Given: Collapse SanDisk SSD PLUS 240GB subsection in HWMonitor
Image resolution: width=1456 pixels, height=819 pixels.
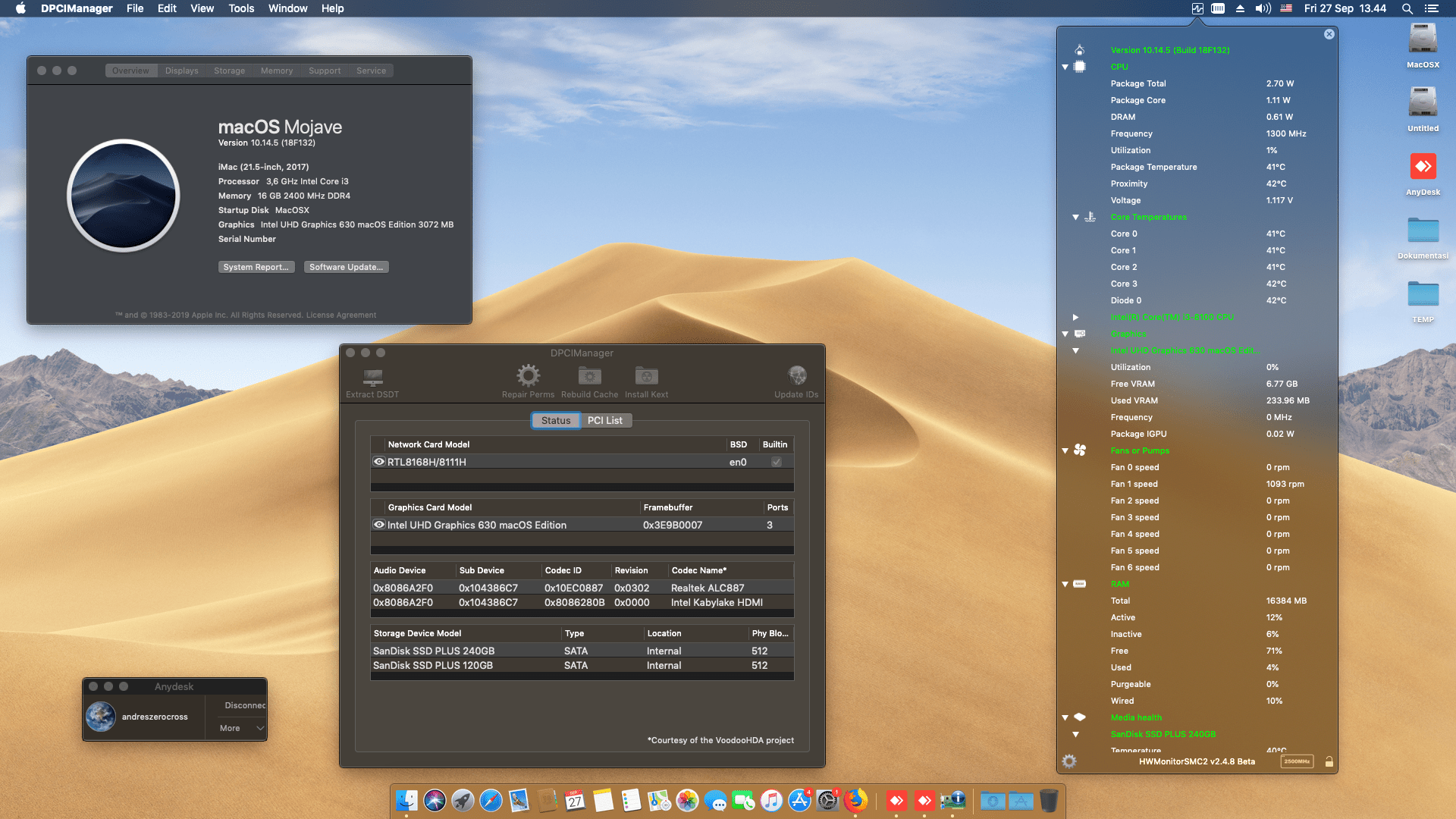Looking at the screenshot, I should pyautogui.click(x=1075, y=734).
